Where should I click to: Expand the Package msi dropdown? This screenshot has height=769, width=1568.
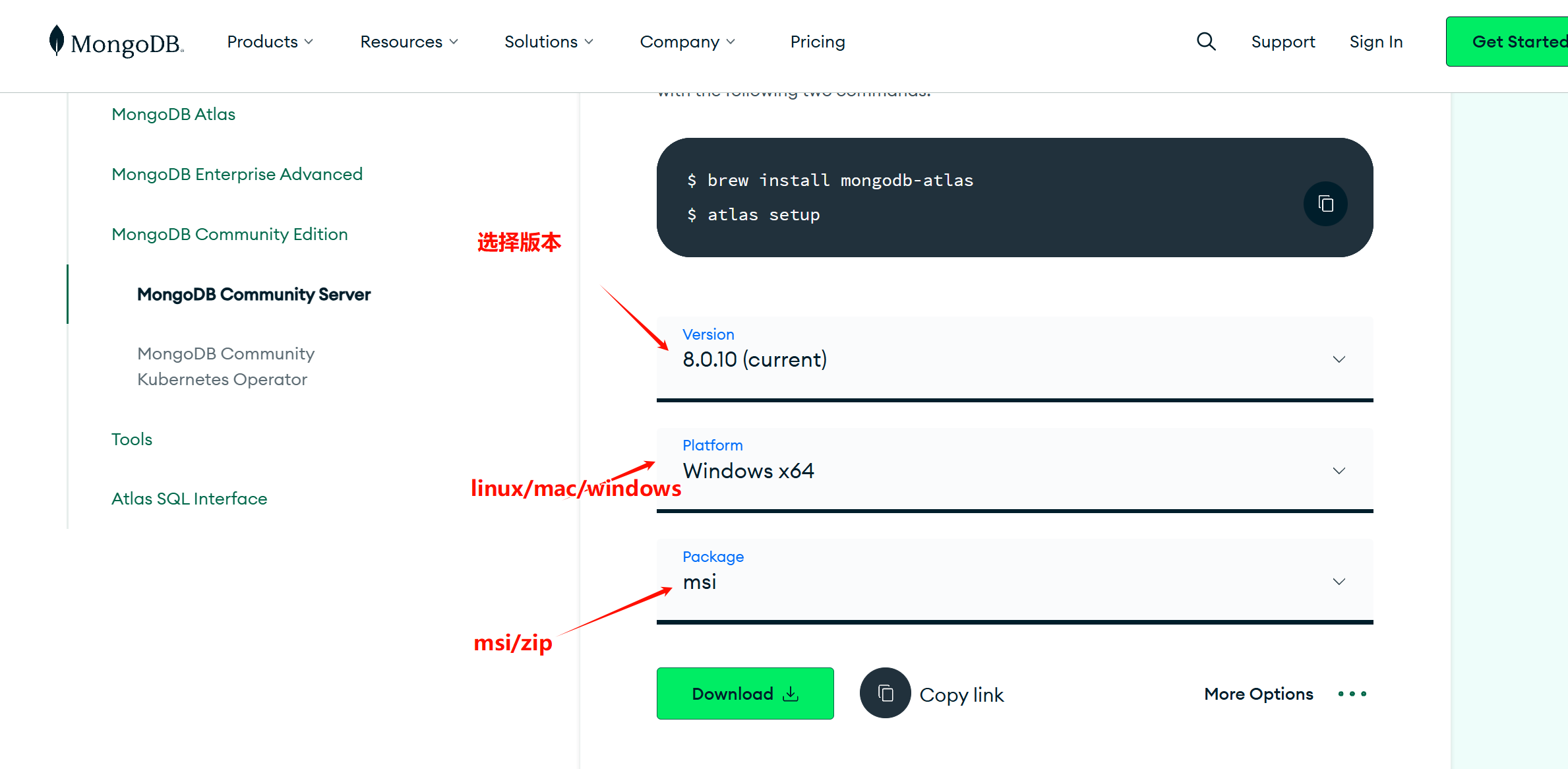[x=1014, y=581]
